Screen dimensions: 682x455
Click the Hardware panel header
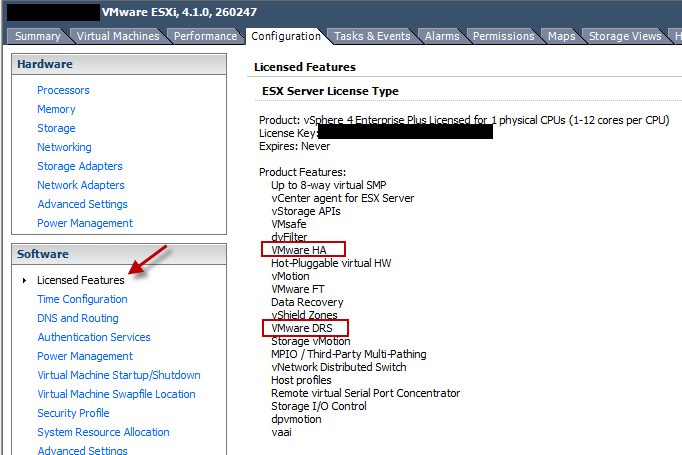tap(119, 64)
